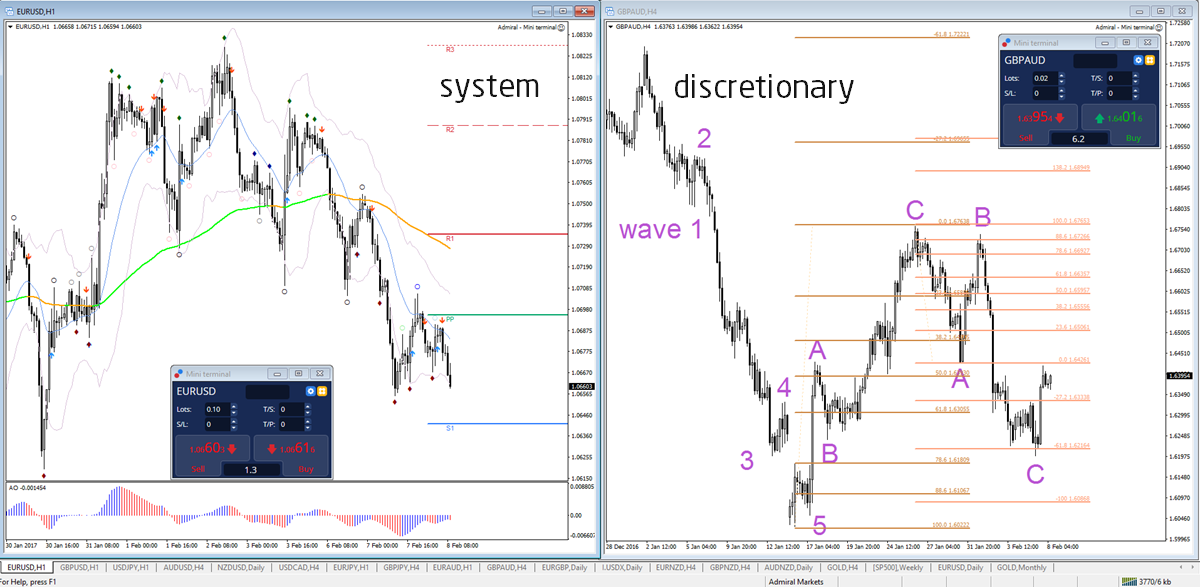Image resolution: width=1200 pixels, height=587 pixels.
Task: Switch to EURAUD,H1 chart tab
Action: click(x=453, y=567)
